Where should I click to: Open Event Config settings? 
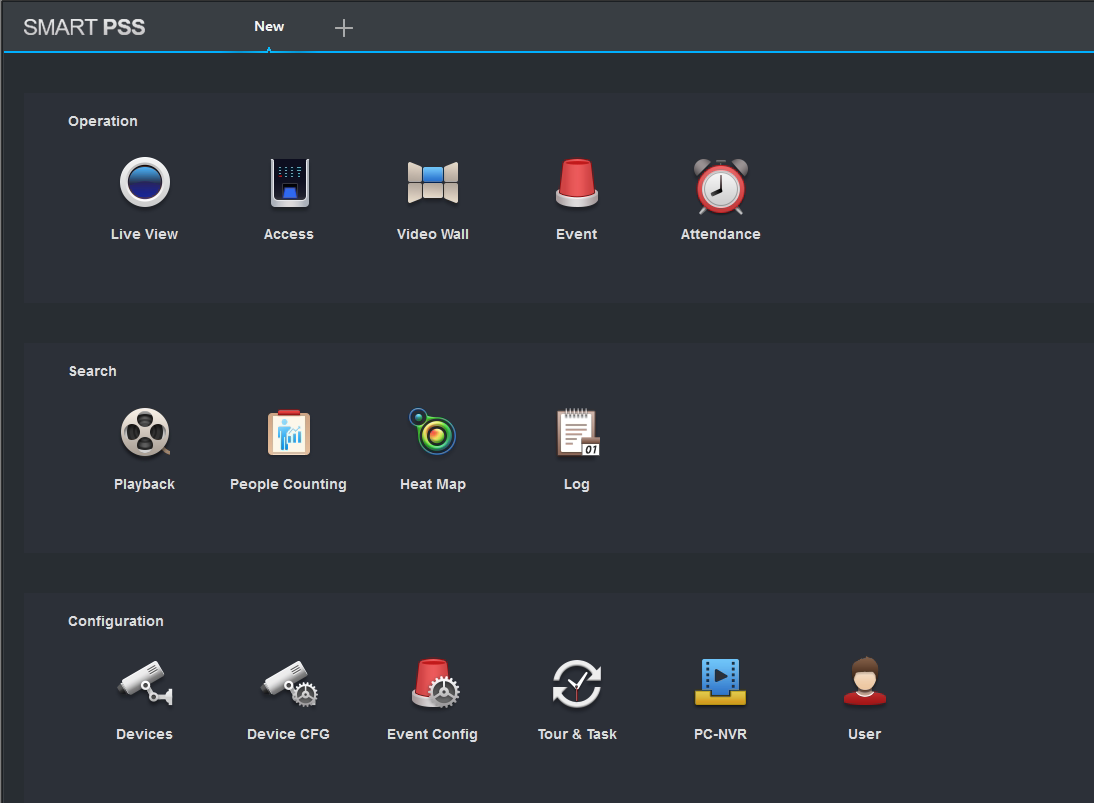pyautogui.click(x=433, y=684)
